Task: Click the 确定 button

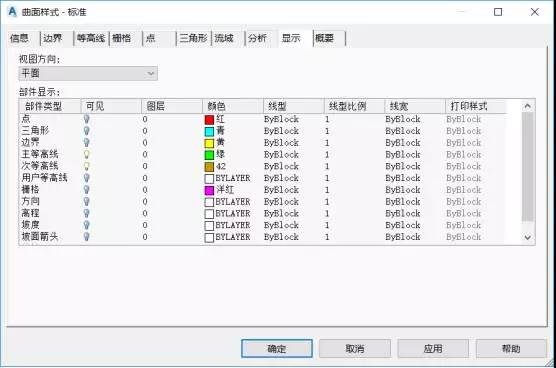Action: click(x=277, y=349)
